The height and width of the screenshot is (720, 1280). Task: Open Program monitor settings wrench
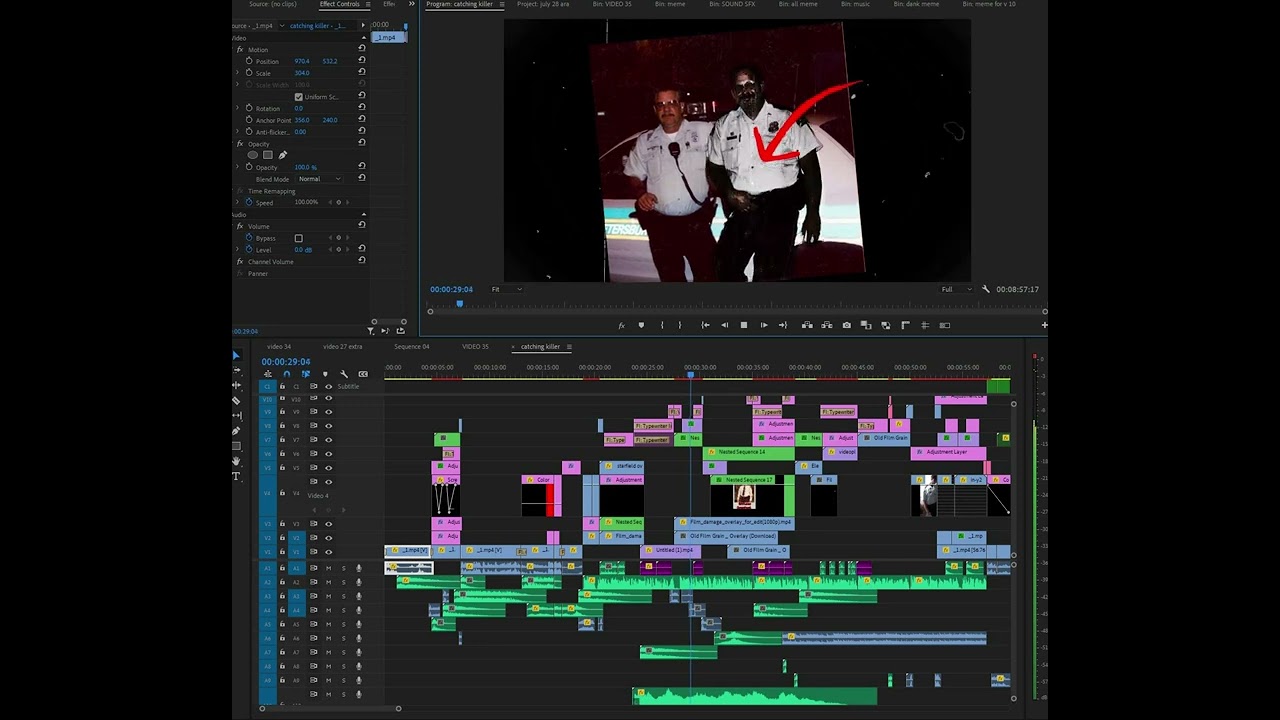click(985, 289)
